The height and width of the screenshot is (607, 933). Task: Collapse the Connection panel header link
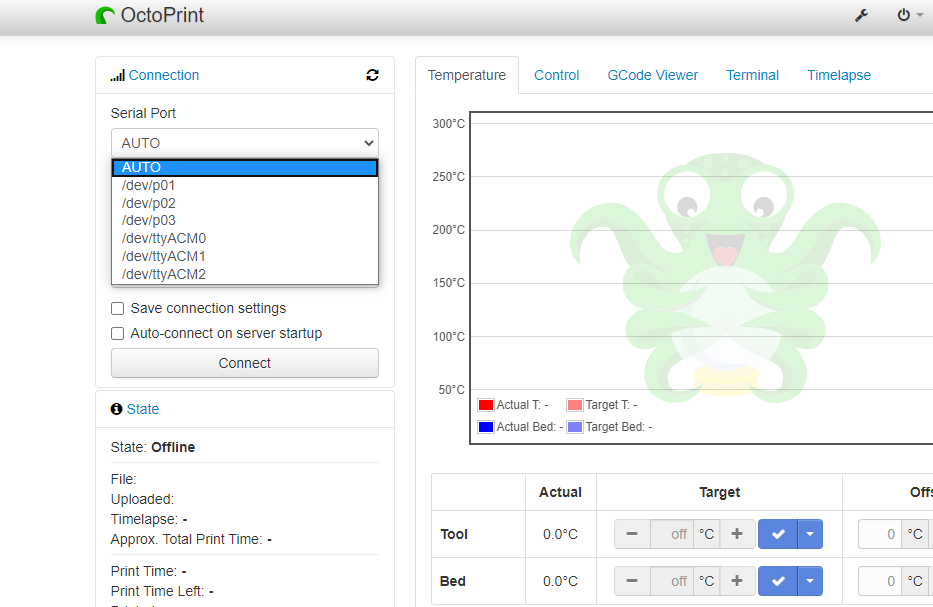click(x=164, y=75)
